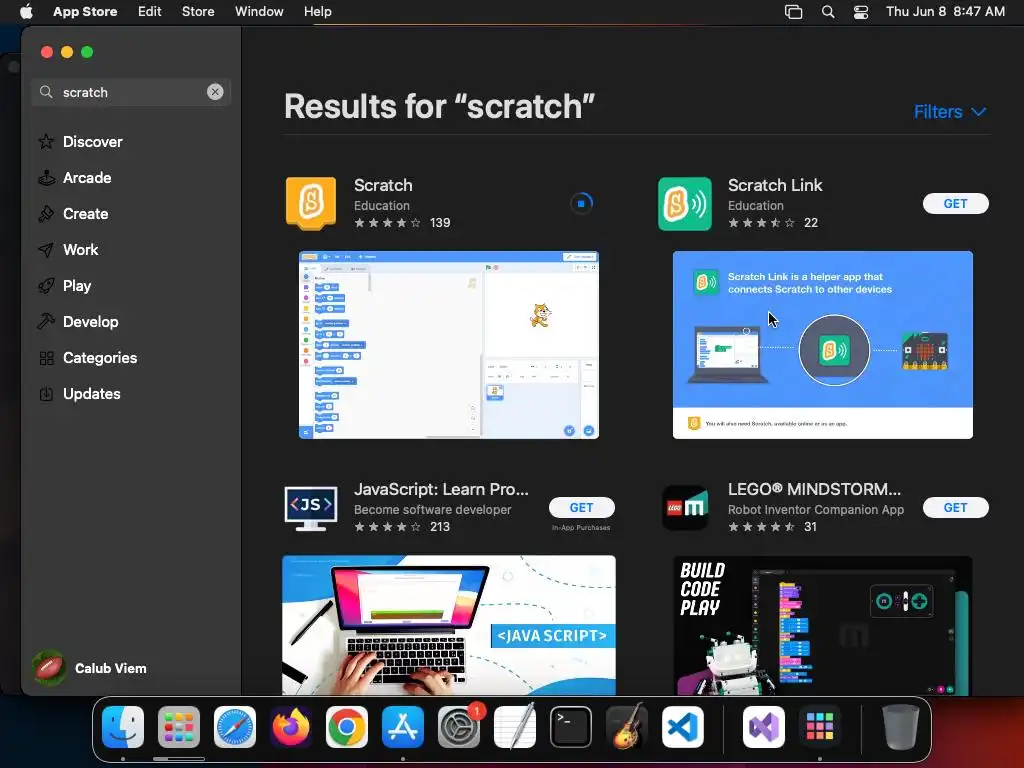
Task: View the Scratch editor screenshot
Action: coord(449,345)
